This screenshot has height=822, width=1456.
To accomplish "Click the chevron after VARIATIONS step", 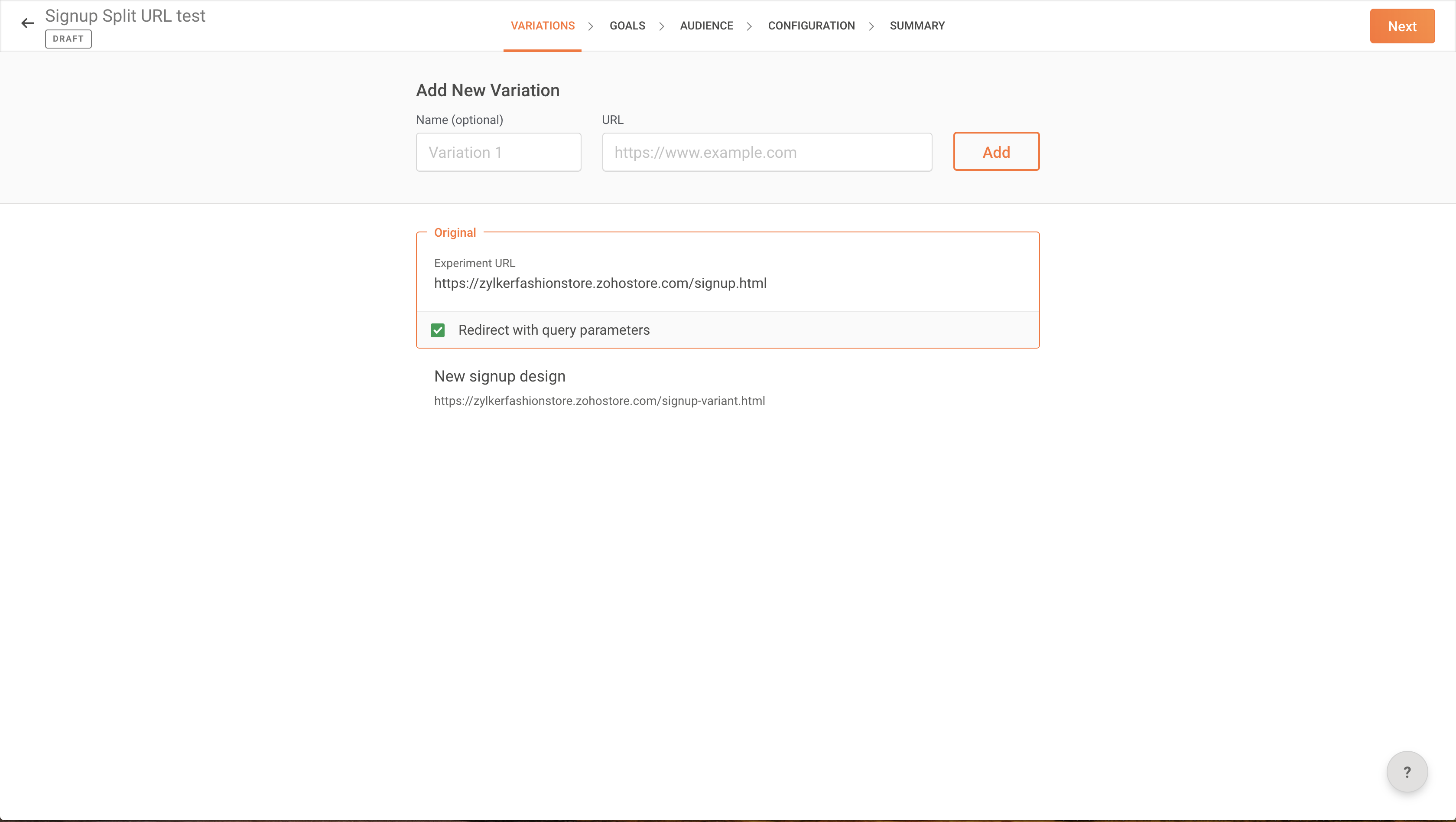I will click(x=591, y=26).
